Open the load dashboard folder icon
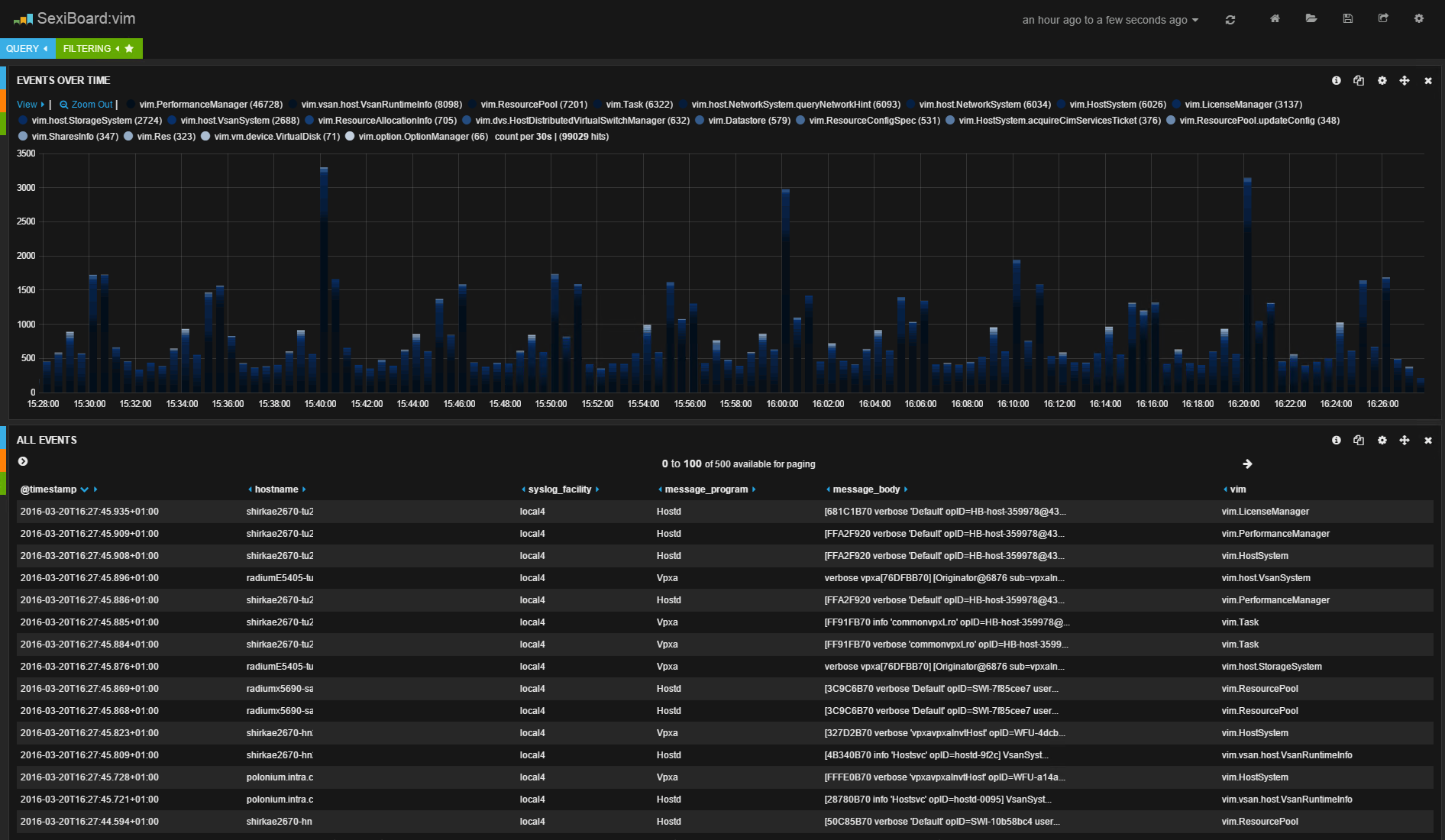This screenshot has height=840, width=1445. (x=1311, y=18)
